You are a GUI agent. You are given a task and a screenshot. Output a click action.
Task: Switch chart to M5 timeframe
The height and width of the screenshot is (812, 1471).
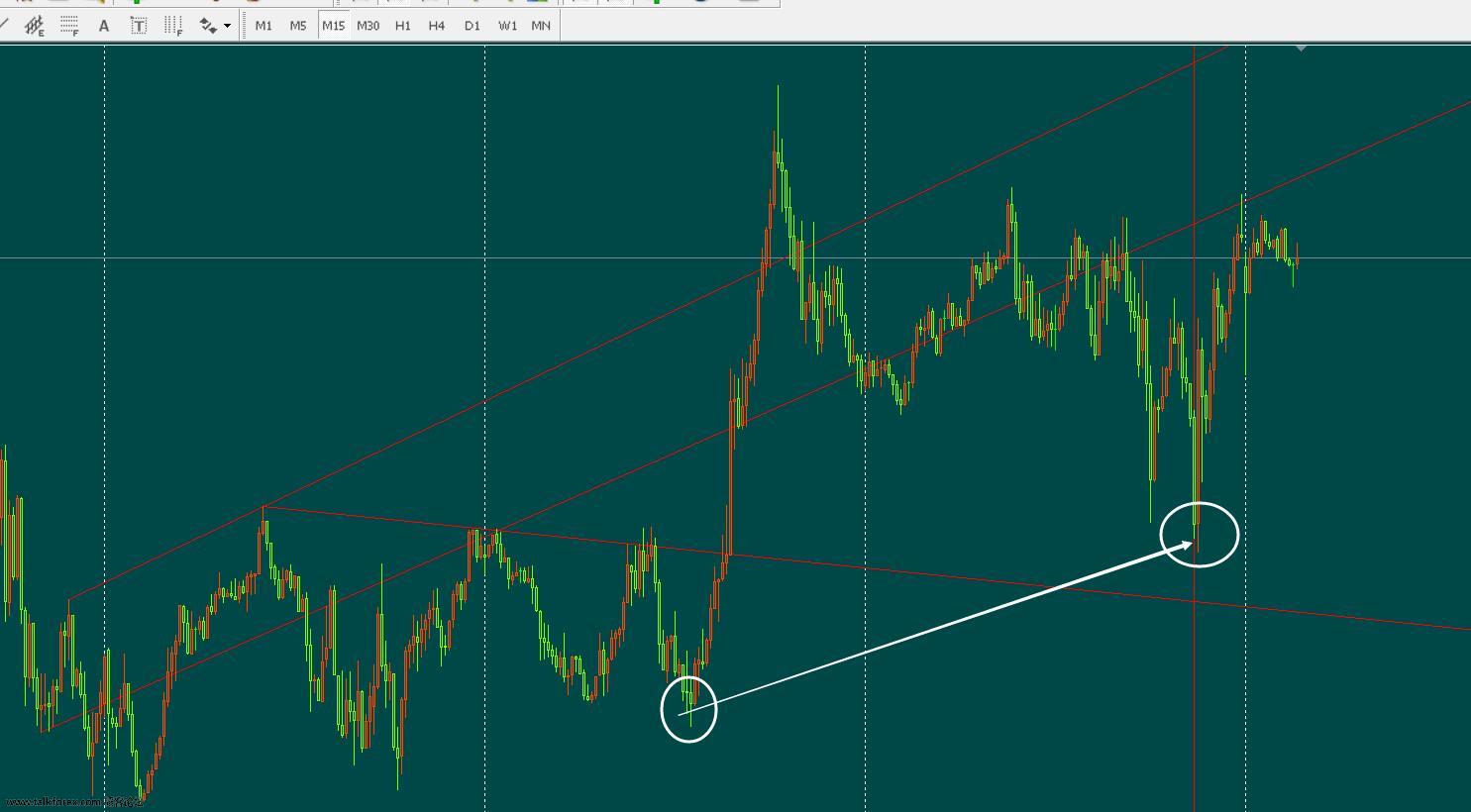tap(298, 26)
